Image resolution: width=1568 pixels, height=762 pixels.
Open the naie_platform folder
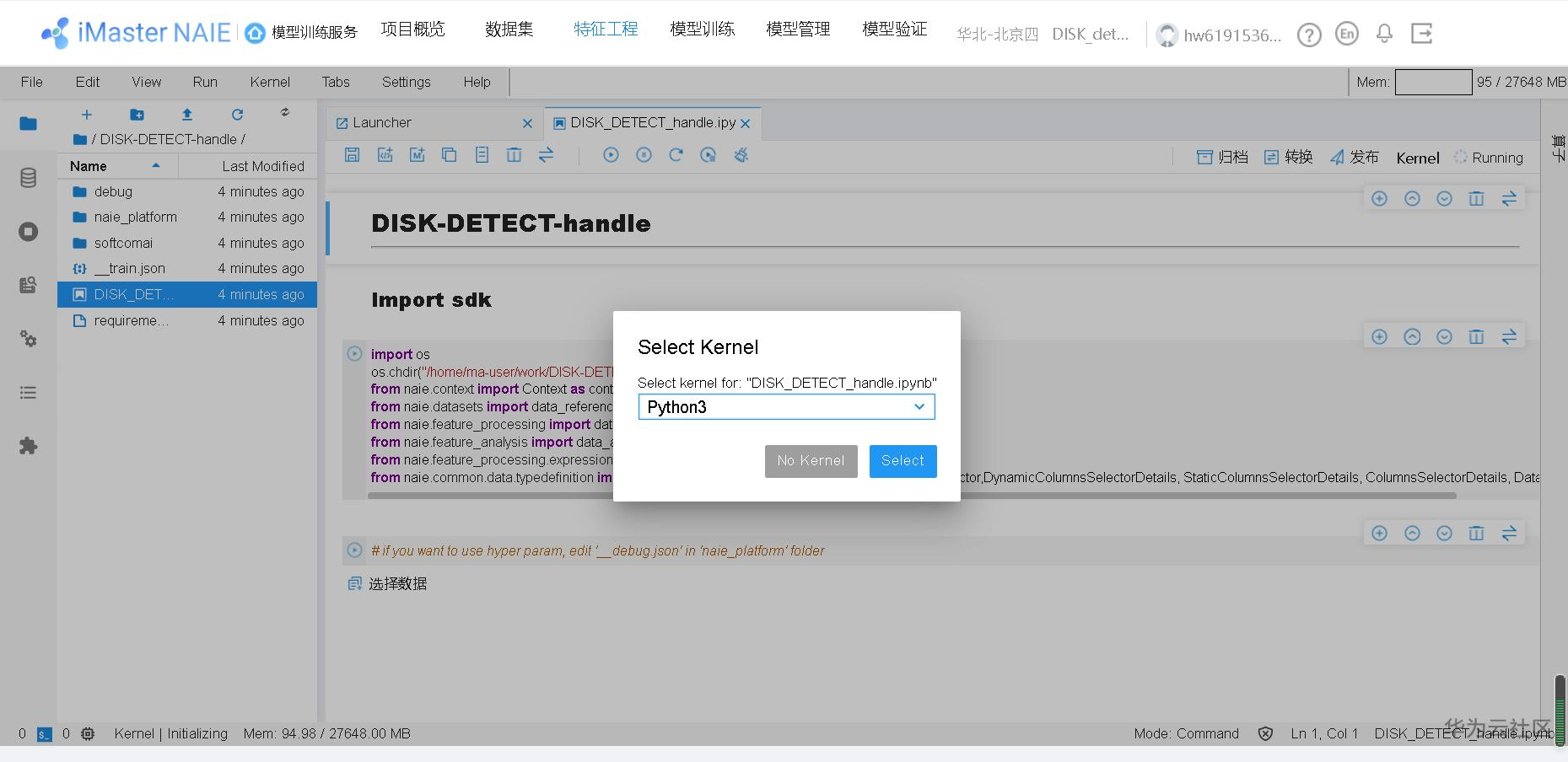(x=187, y=217)
